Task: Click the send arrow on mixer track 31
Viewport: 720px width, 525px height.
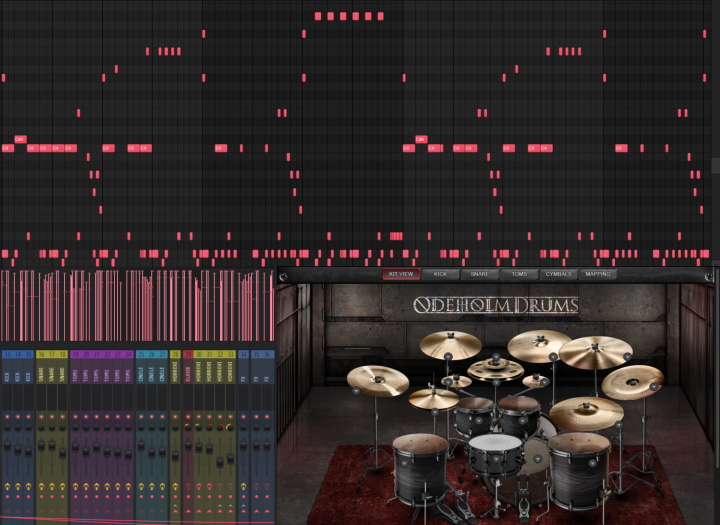Action: click(209, 511)
